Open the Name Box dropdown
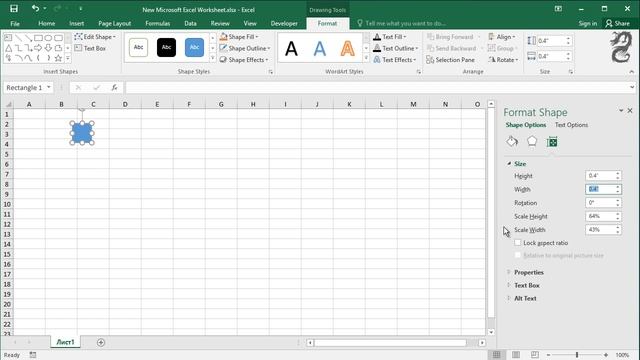Image resolution: width=640 pixels, height=360 pixels. click(49, 87)
